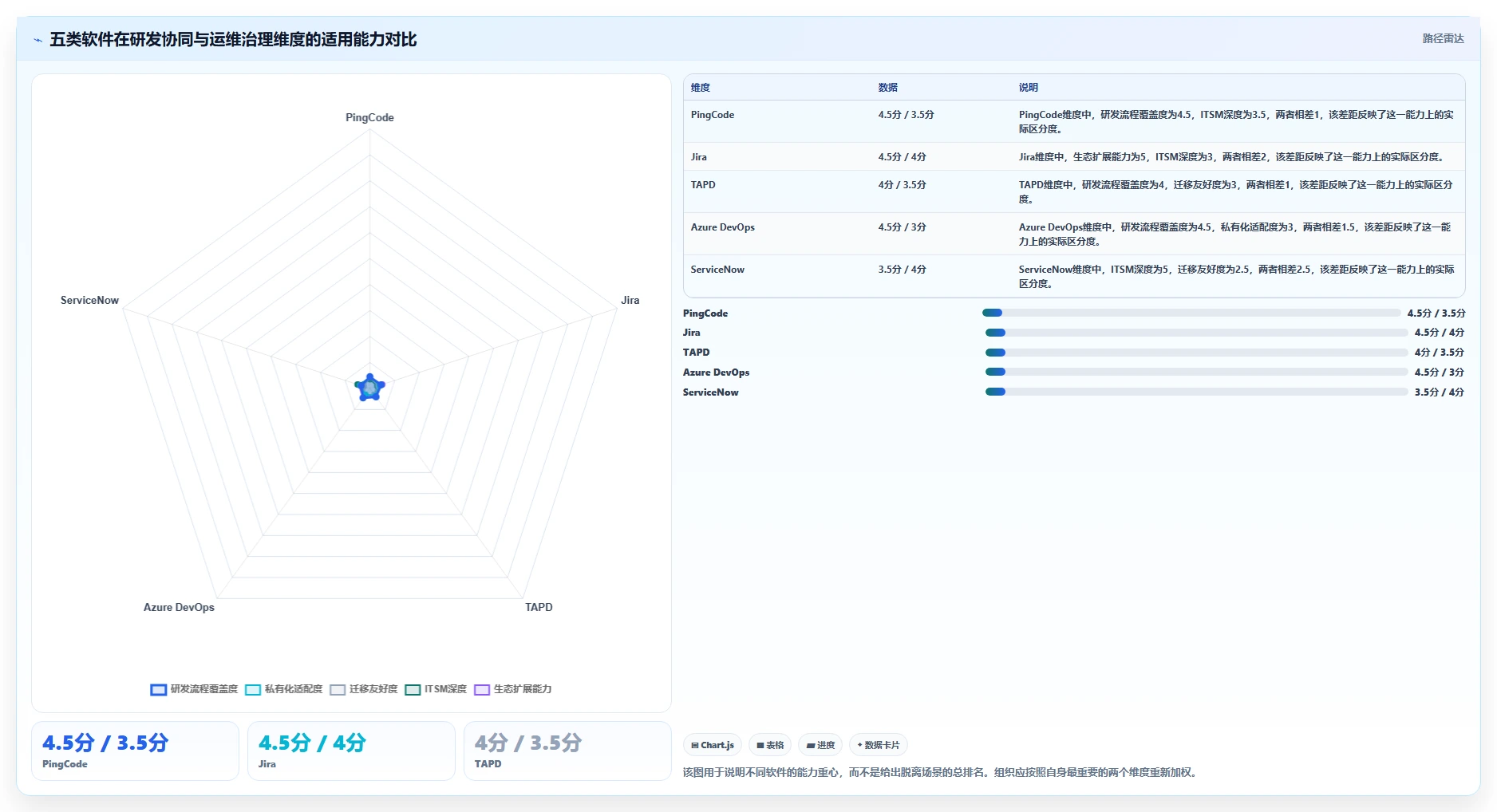Click the ServiceNow radar axis label

coord(89,300)
